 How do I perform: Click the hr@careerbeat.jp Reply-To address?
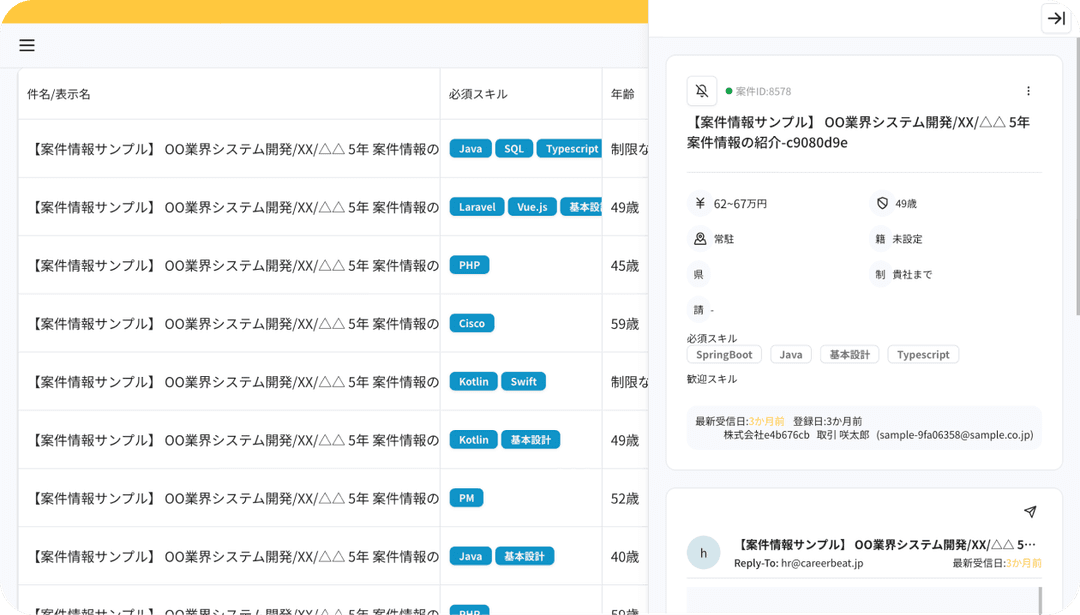(x=822, y=563)
